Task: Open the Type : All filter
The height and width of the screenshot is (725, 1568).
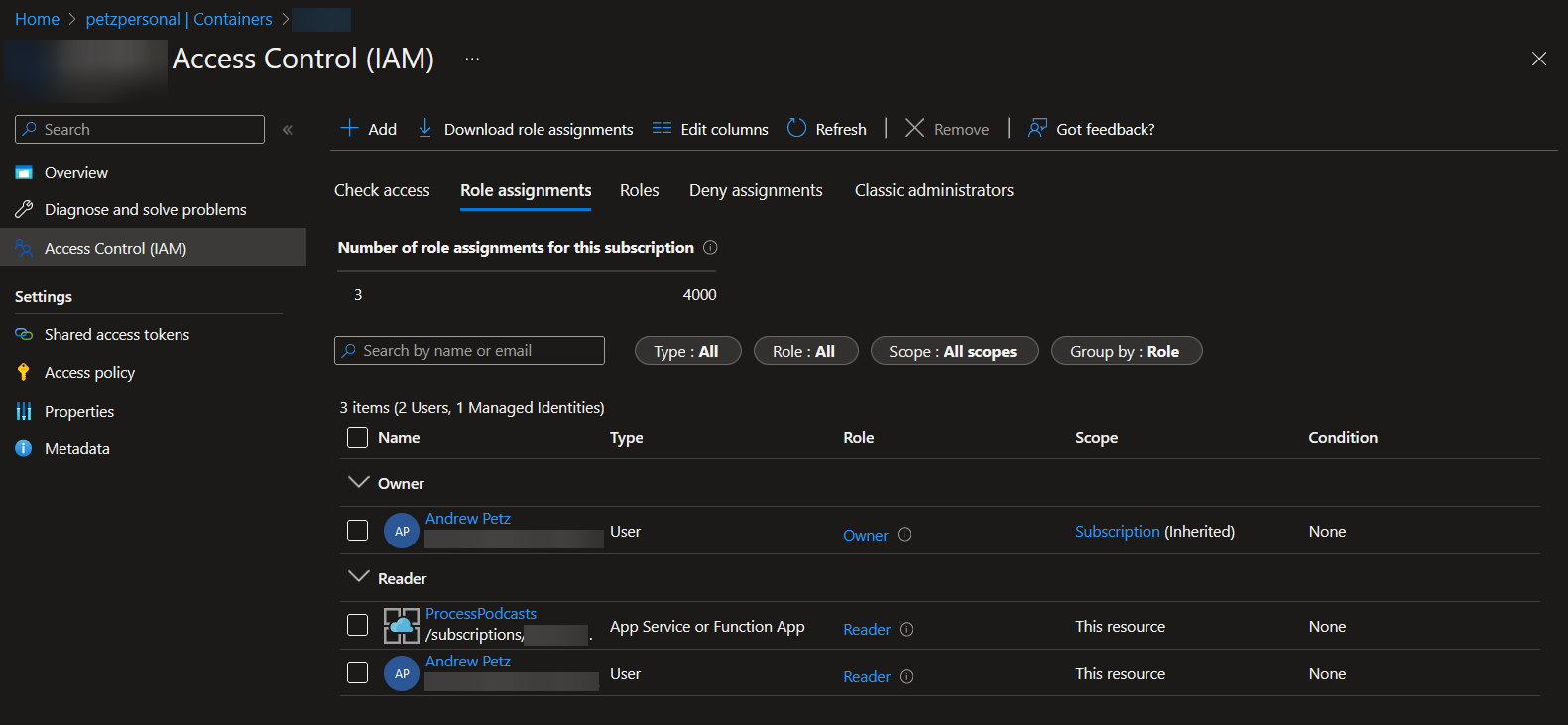Action: [x=687, y=351]
